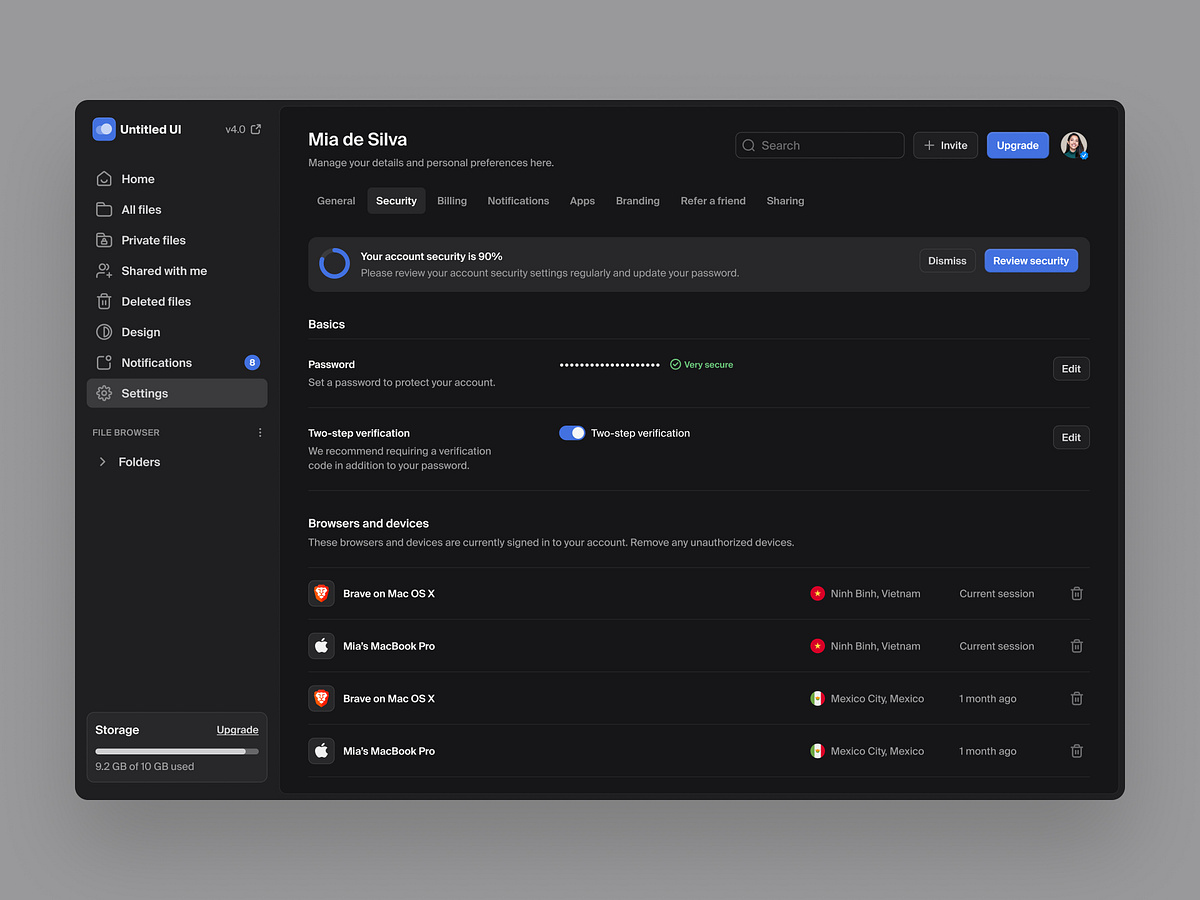Disable Two-step verification
This screenshot has height=900, width=1200.
572,432
